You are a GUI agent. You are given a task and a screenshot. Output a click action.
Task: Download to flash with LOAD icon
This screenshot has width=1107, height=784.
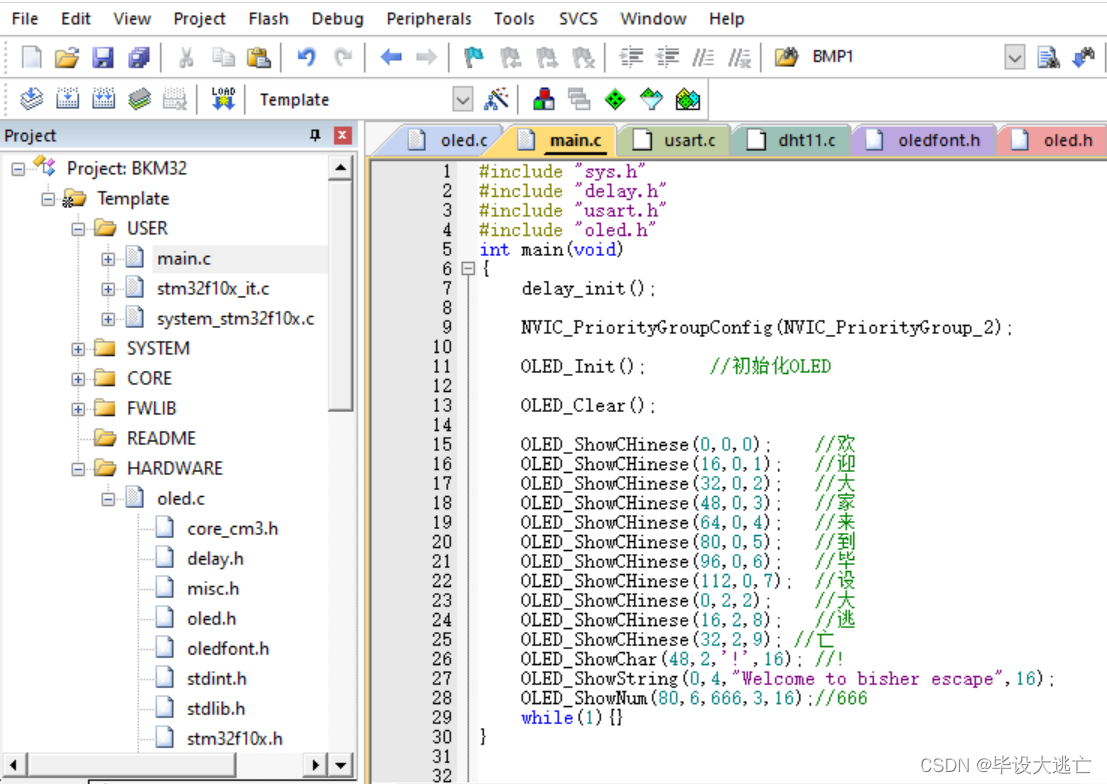pos(223,99)
